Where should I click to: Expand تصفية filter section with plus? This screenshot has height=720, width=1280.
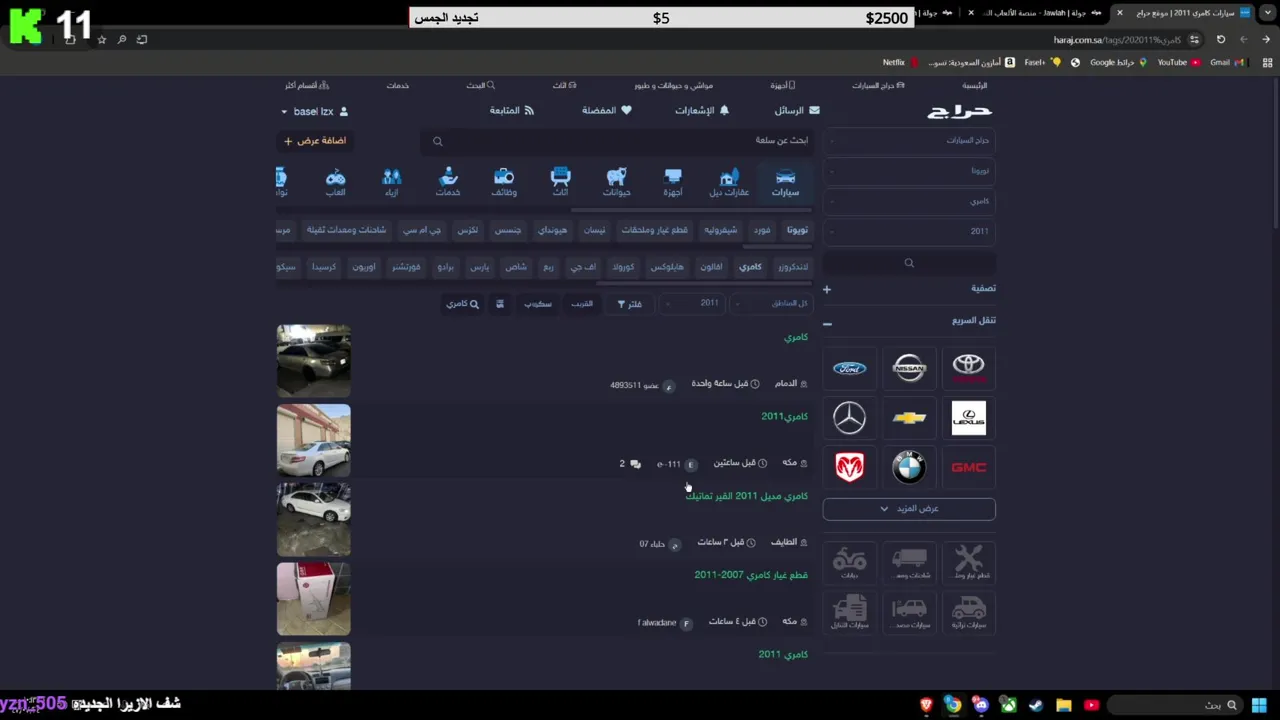click(x=827, y=289)
